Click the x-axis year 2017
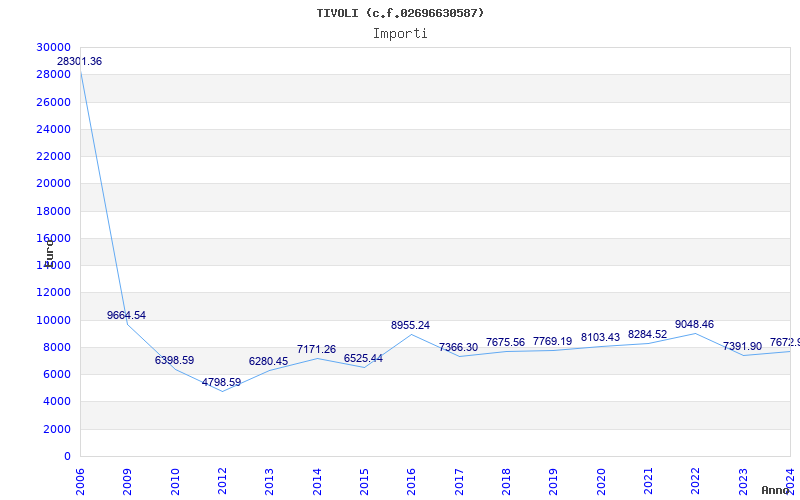800x500 pixels. point(459,481)
